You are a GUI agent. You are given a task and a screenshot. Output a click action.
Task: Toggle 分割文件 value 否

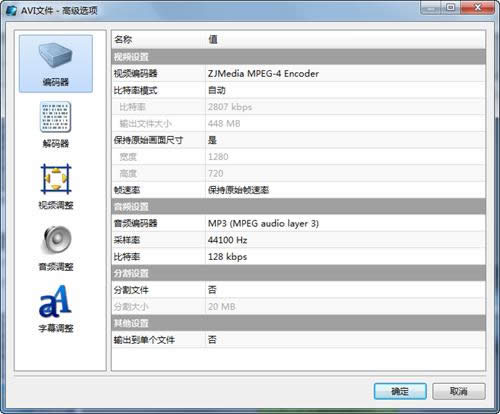[x=345, y=290]
